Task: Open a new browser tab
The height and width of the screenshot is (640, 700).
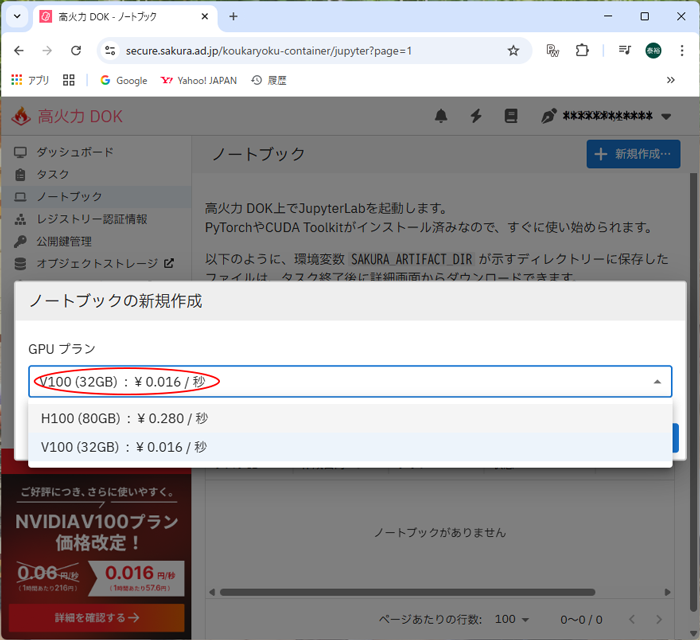Action: (233, 17)
